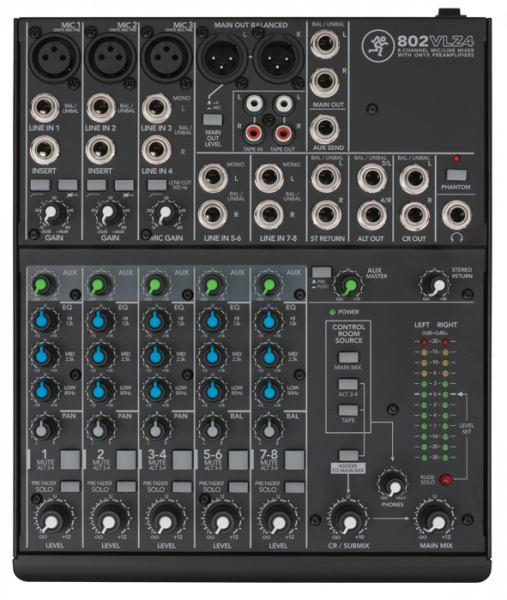Click the green POWER LED
The image size is (507, 600).
click(332, 312)
